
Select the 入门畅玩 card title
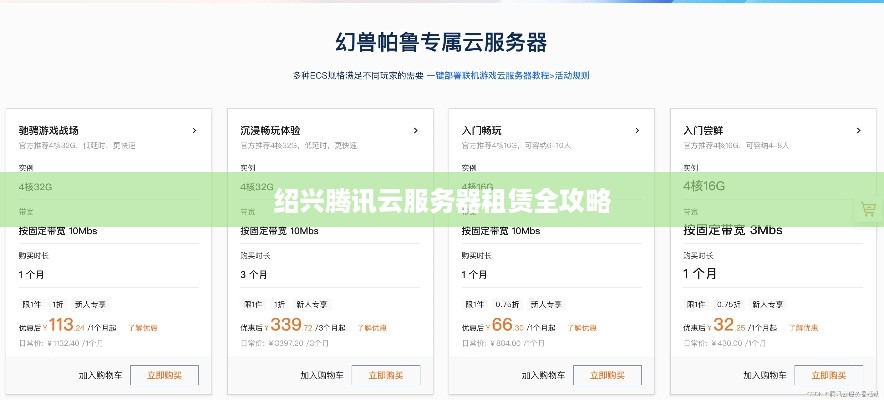point(481,131)
